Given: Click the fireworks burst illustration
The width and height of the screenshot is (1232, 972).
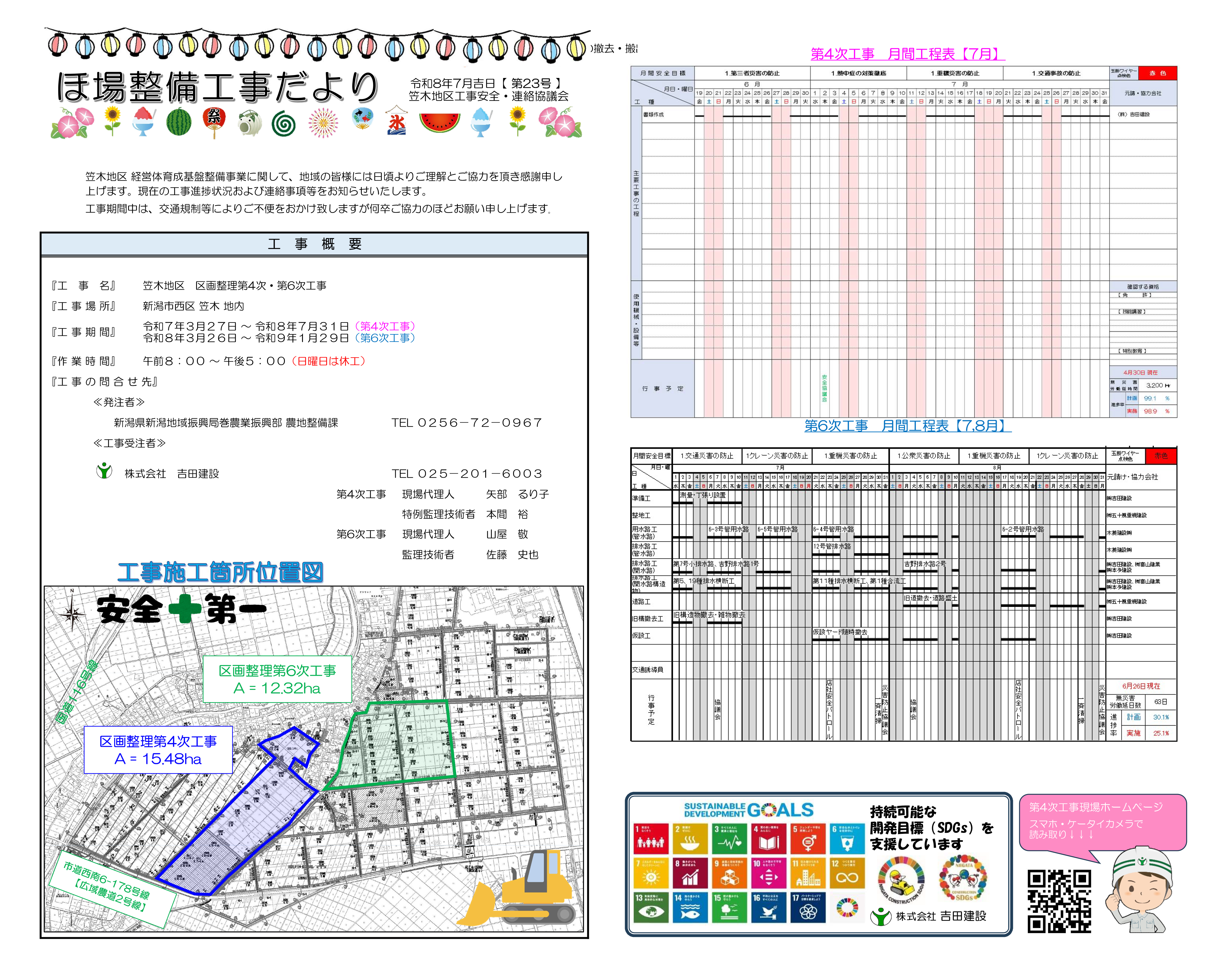Looking at the screenshot, I should click(323, 123).
